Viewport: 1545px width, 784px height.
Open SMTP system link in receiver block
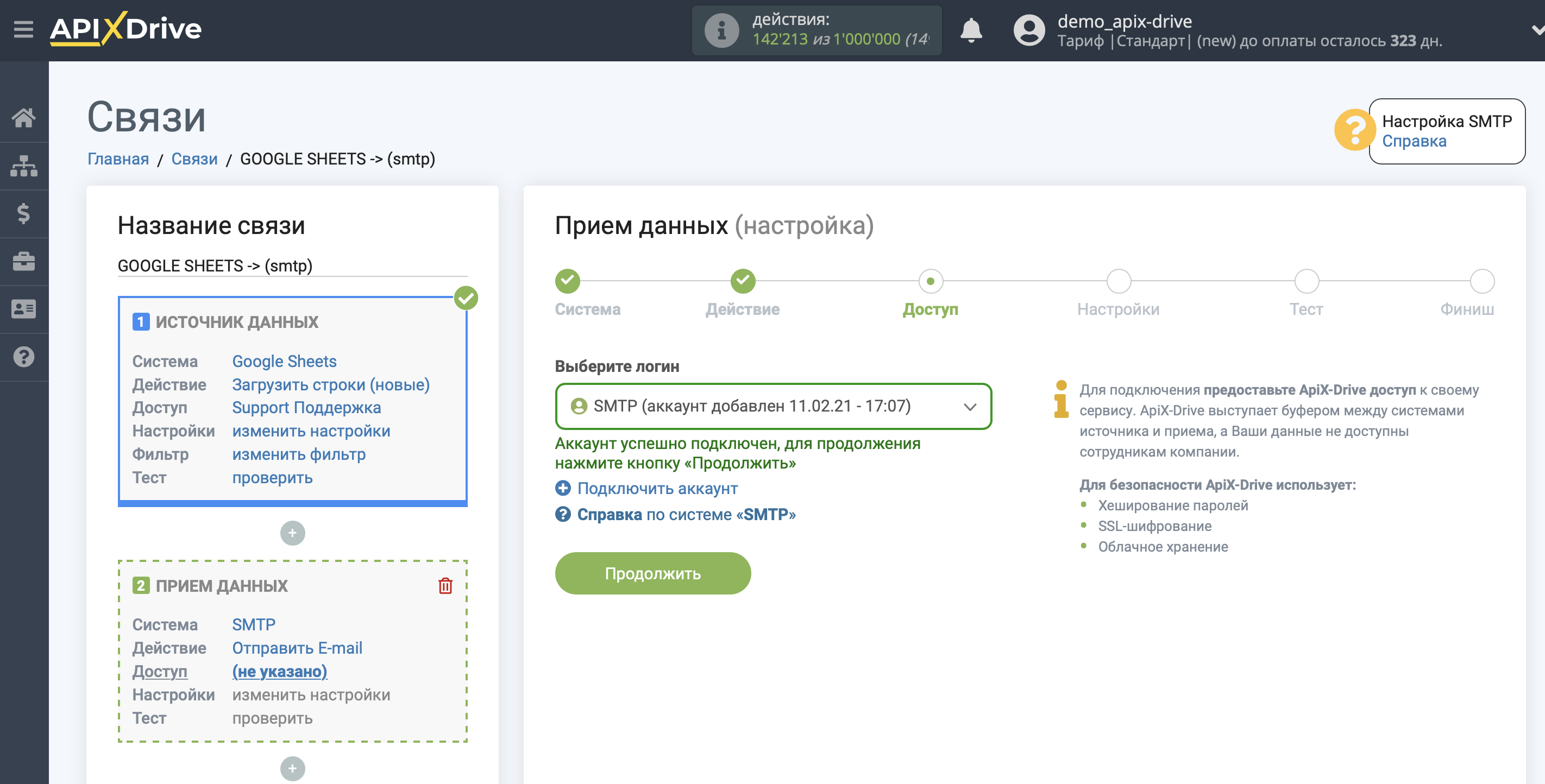[254, 624]
